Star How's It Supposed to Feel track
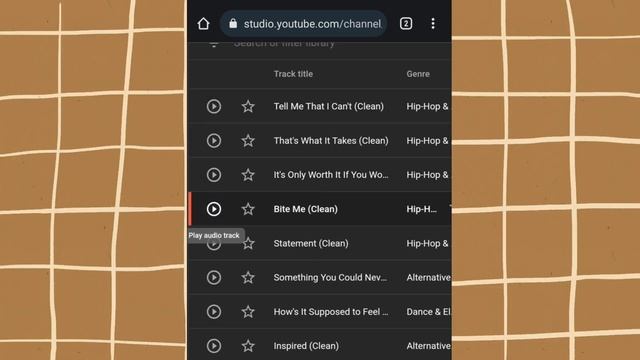Screen dimensions: 640x360 (248, 312)
